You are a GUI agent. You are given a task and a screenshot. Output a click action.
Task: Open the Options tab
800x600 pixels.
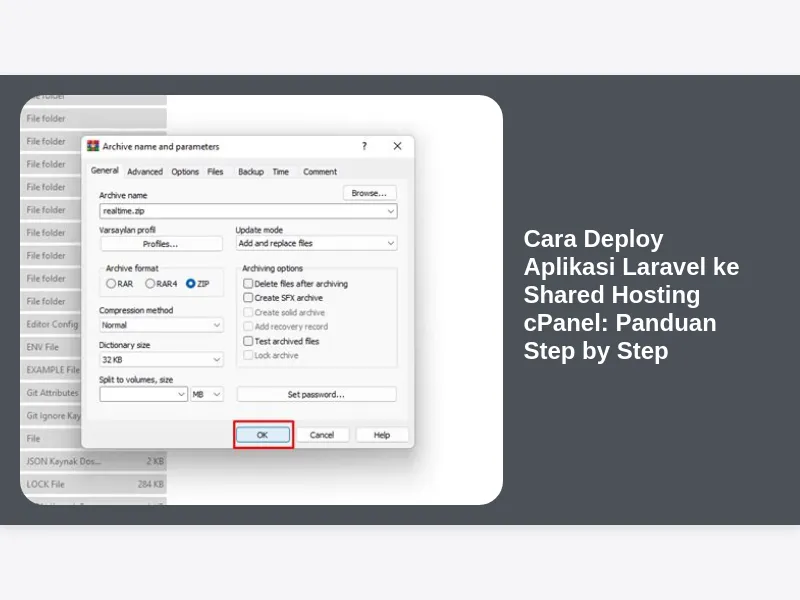click(x=185, y=172)
